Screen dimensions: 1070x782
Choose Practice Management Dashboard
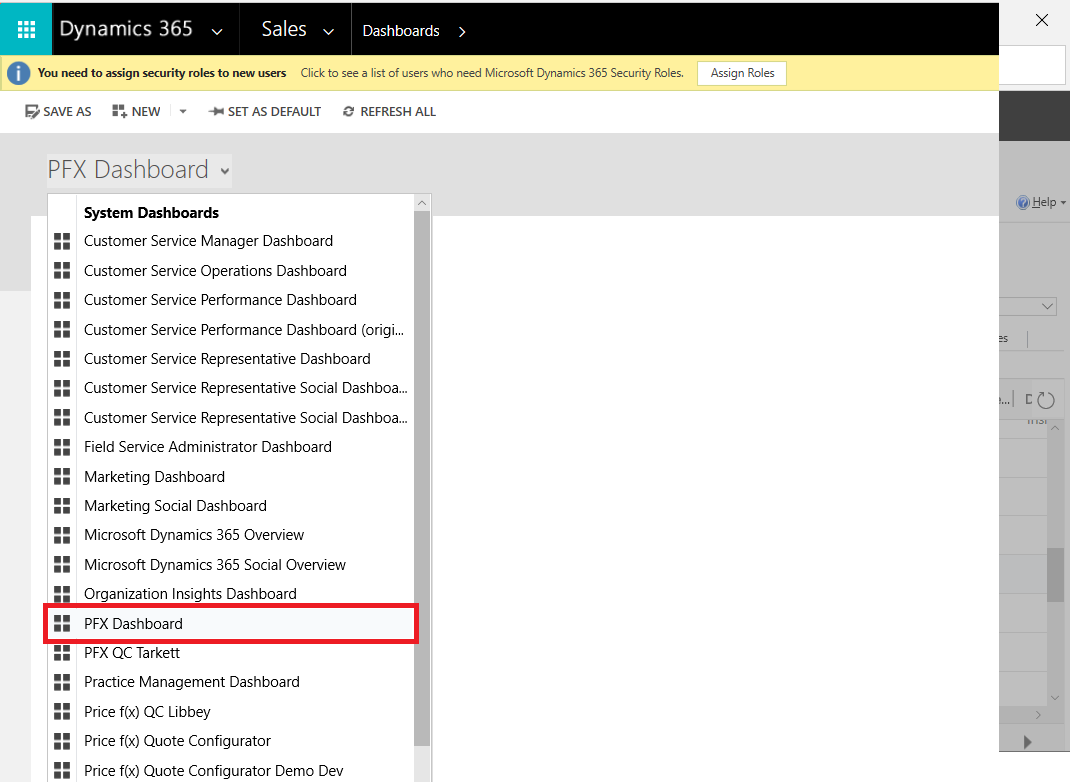click(191, 682)
